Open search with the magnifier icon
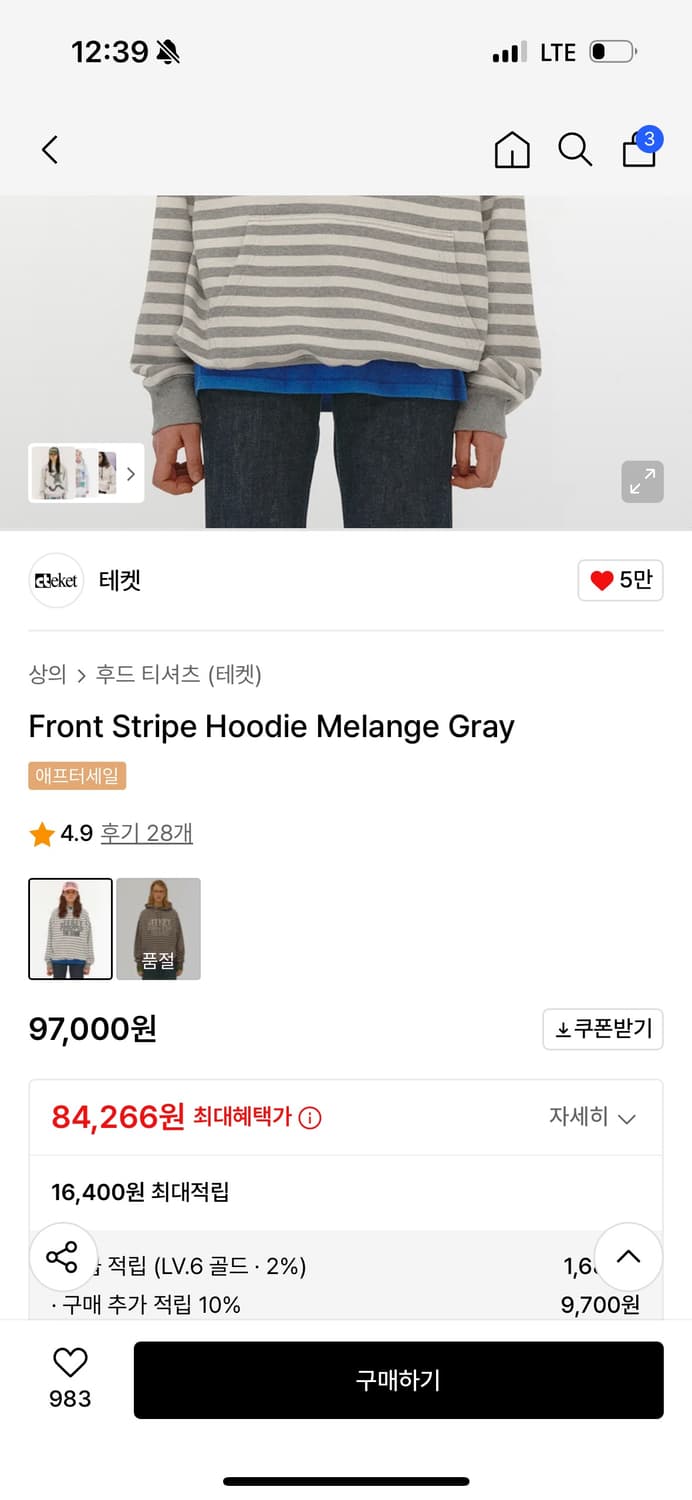The height and width of the screenshot is (1500, 692). click(x=575, y=150)
